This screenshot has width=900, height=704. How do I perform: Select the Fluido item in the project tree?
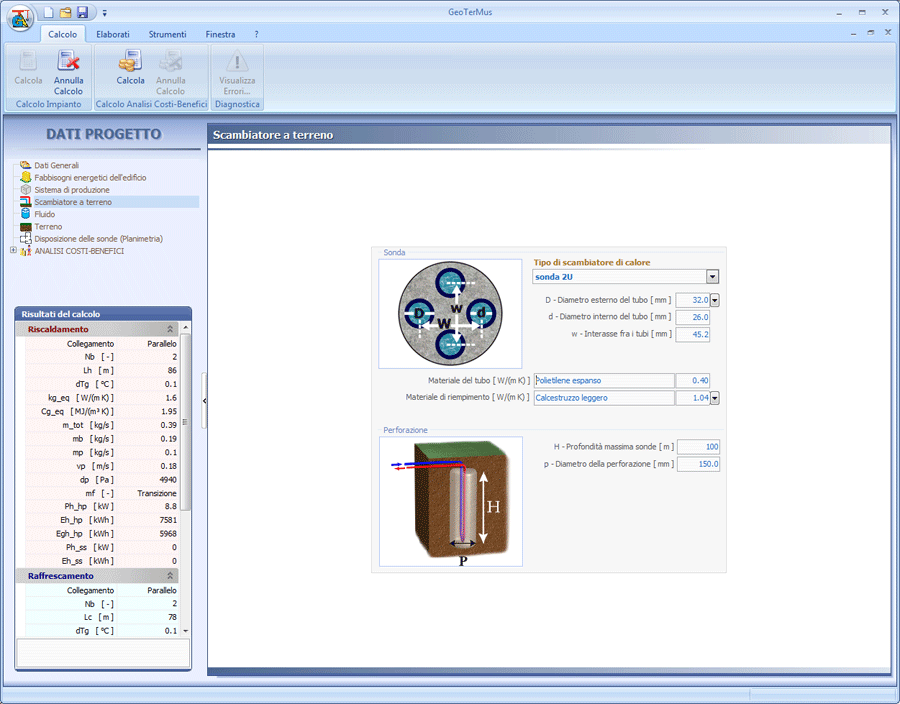pyautogui.click(x=45, y=214)
